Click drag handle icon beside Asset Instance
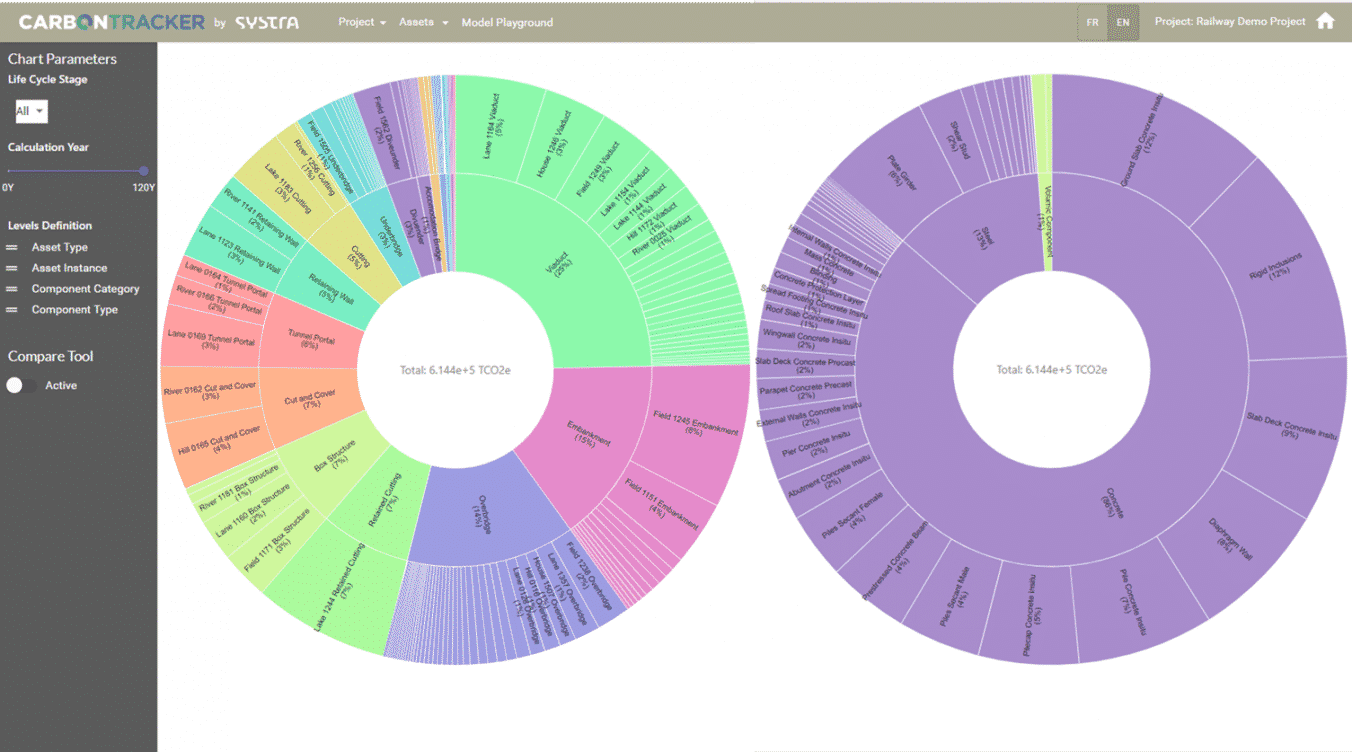This screenshot has height=752, width=1352. pyautogui.click(x=13, y=268)
